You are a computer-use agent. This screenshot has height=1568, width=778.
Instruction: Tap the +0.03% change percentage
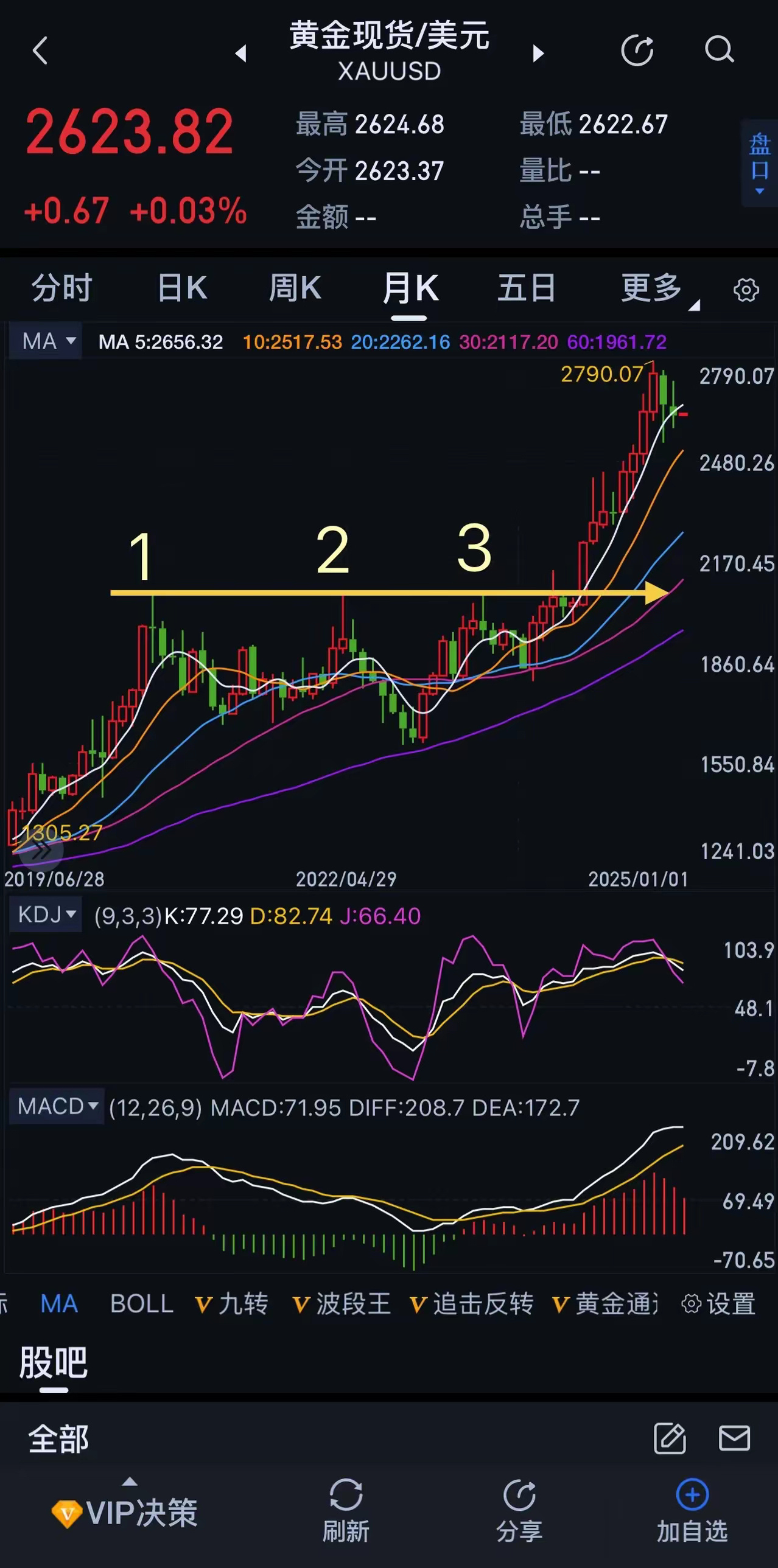[188, 211]
